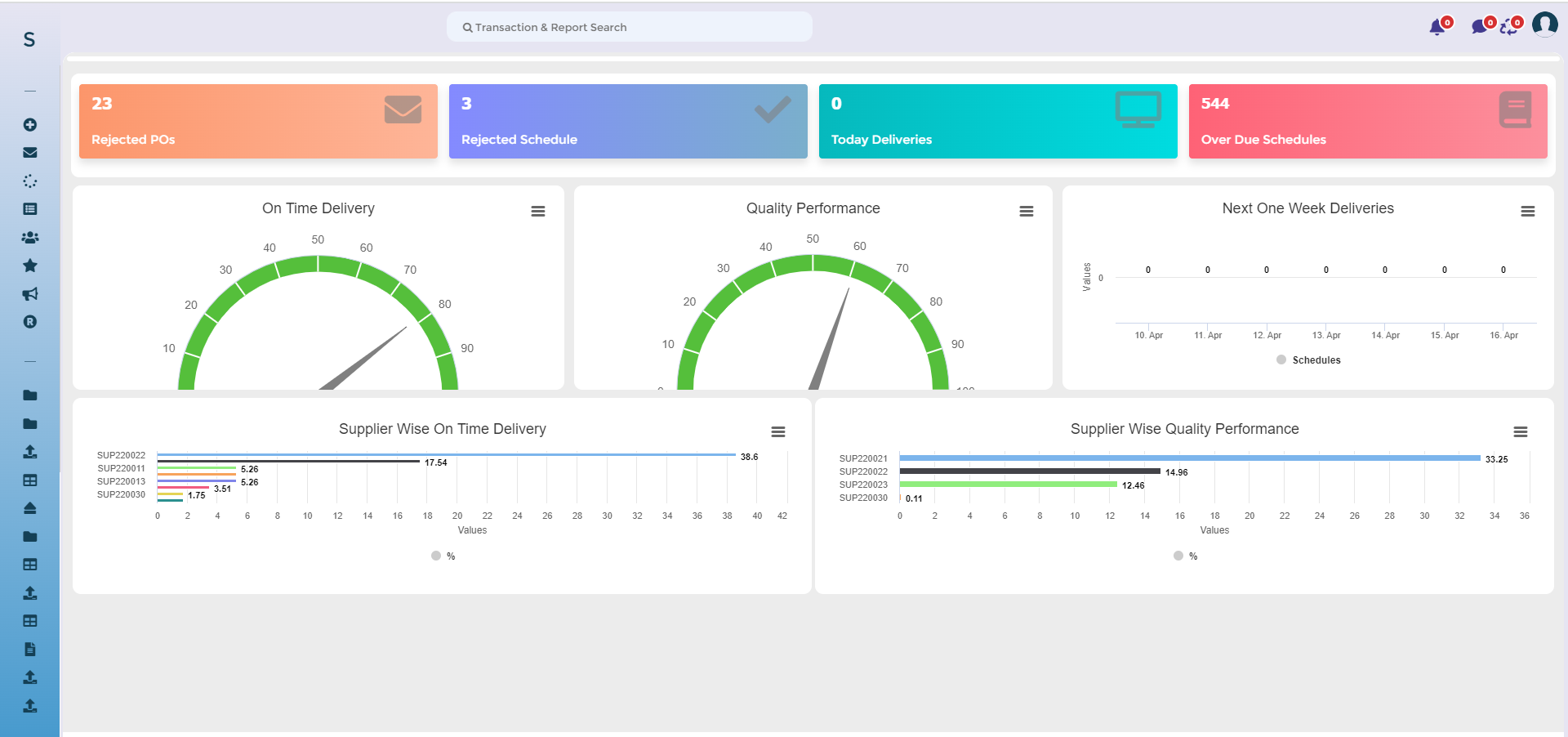Click SUP220021 bar showing 33.25
The height and width of the screenshot is (737, 1568).
click(x=1190, y=458)
